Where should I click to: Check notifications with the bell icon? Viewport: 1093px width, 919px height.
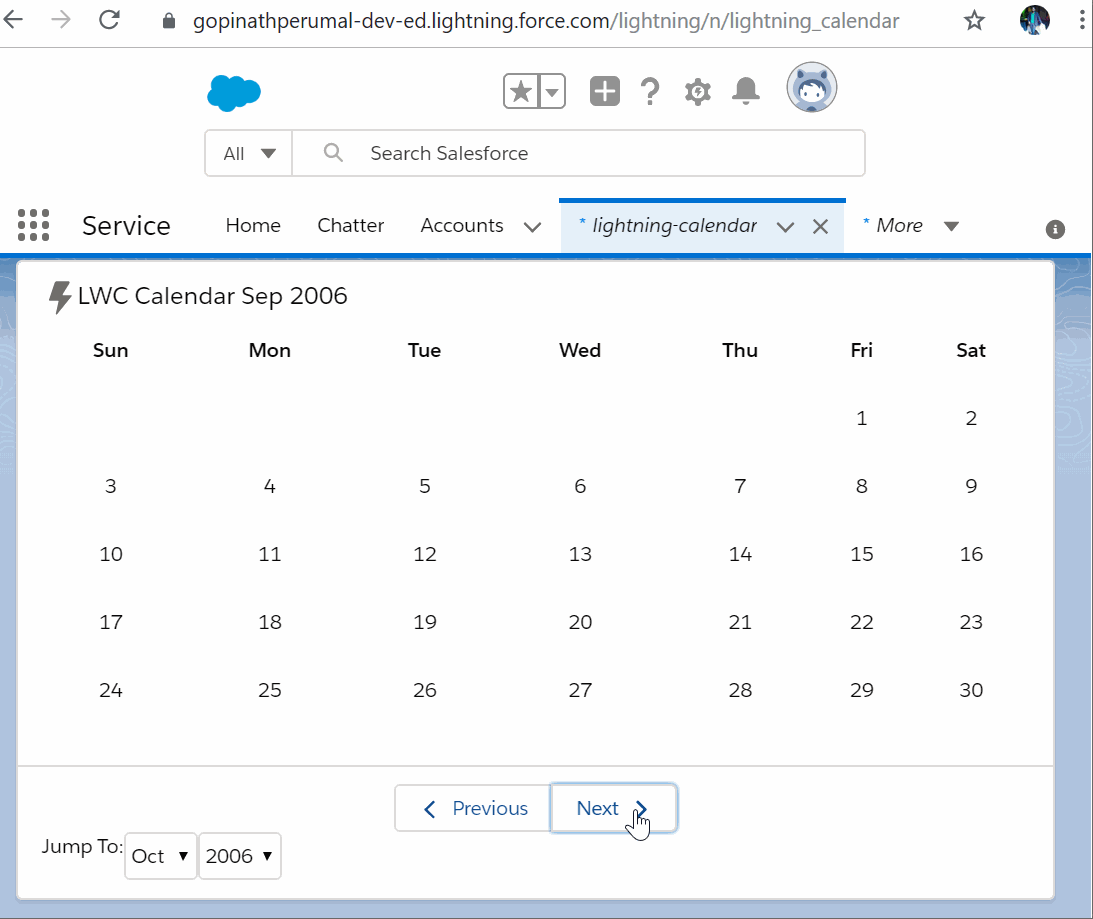pyautogui.click(x=744, y=91)
